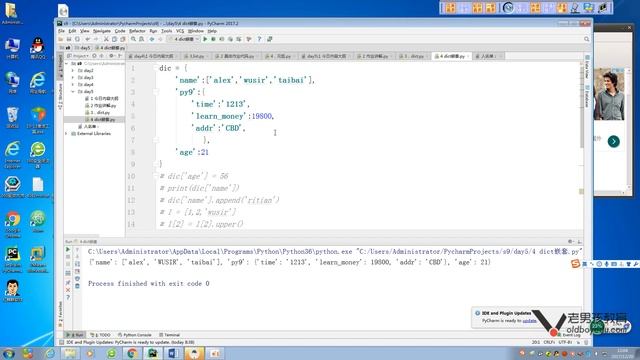Open Recycle Bin desktop icon
This screenshot has width=640, height=360.
pyautogui.click(x=13, y=117)
